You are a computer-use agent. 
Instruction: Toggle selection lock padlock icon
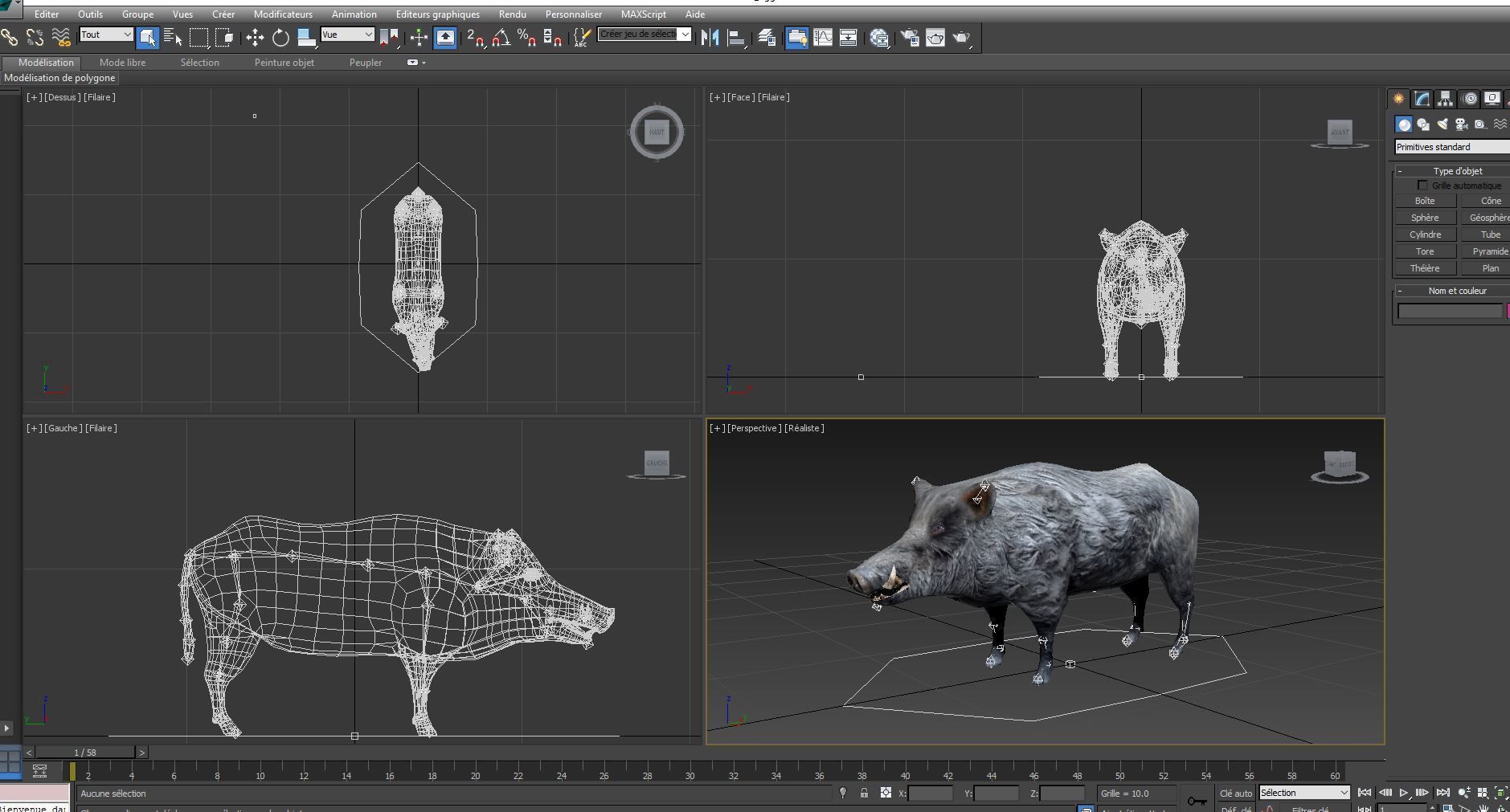[864, 793]
